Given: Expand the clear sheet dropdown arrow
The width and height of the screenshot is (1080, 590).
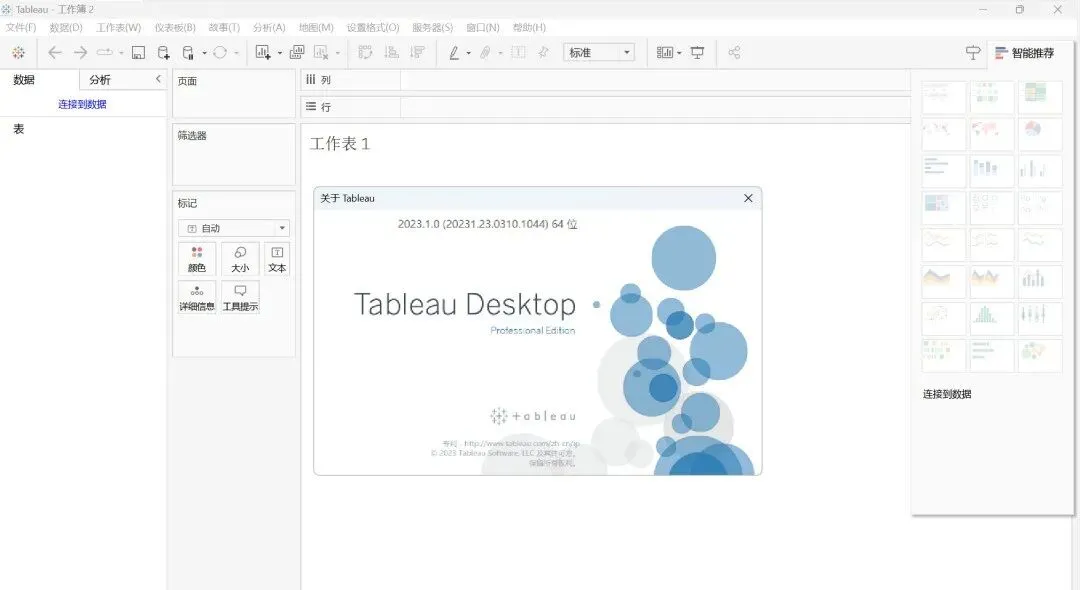Looking at the screenshot, I should (338, 53).
